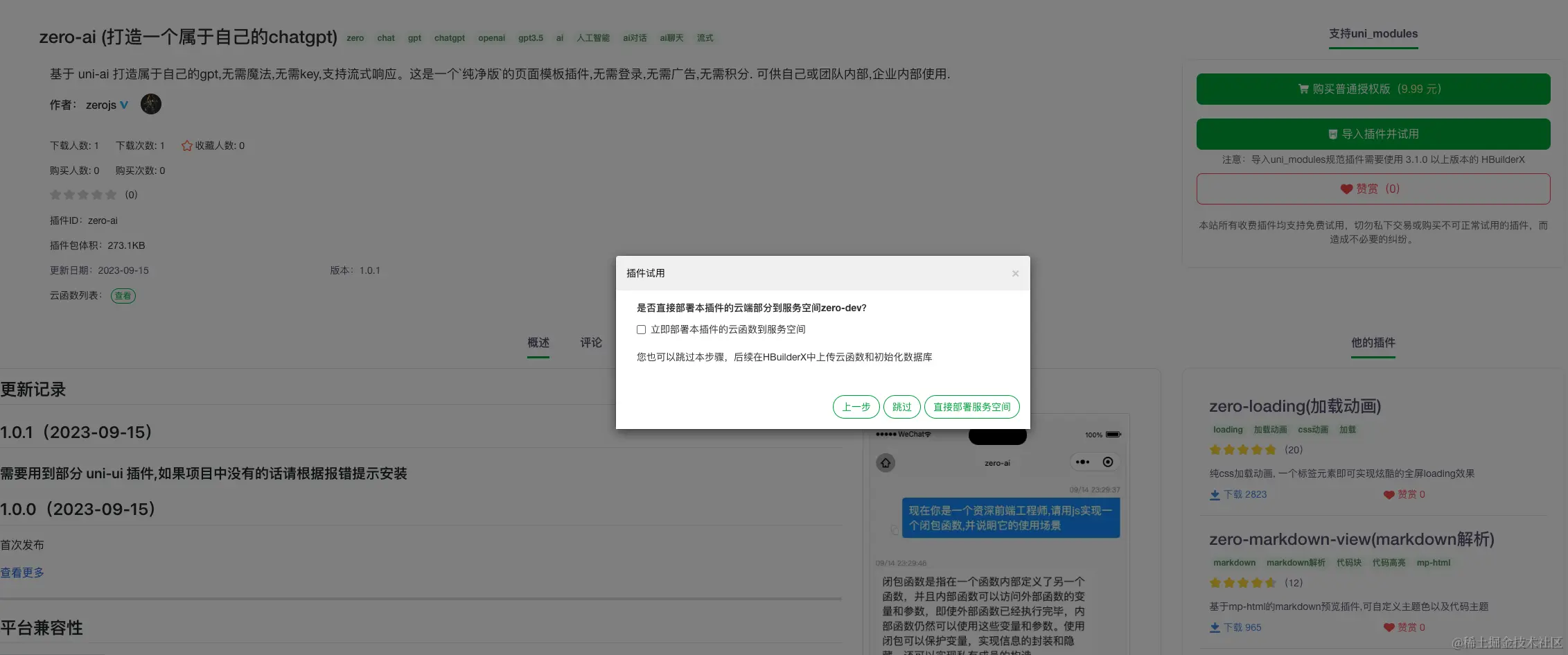Click the ai对话 tag
This screenshot has height=655, width=1568.
click(634, 38)
